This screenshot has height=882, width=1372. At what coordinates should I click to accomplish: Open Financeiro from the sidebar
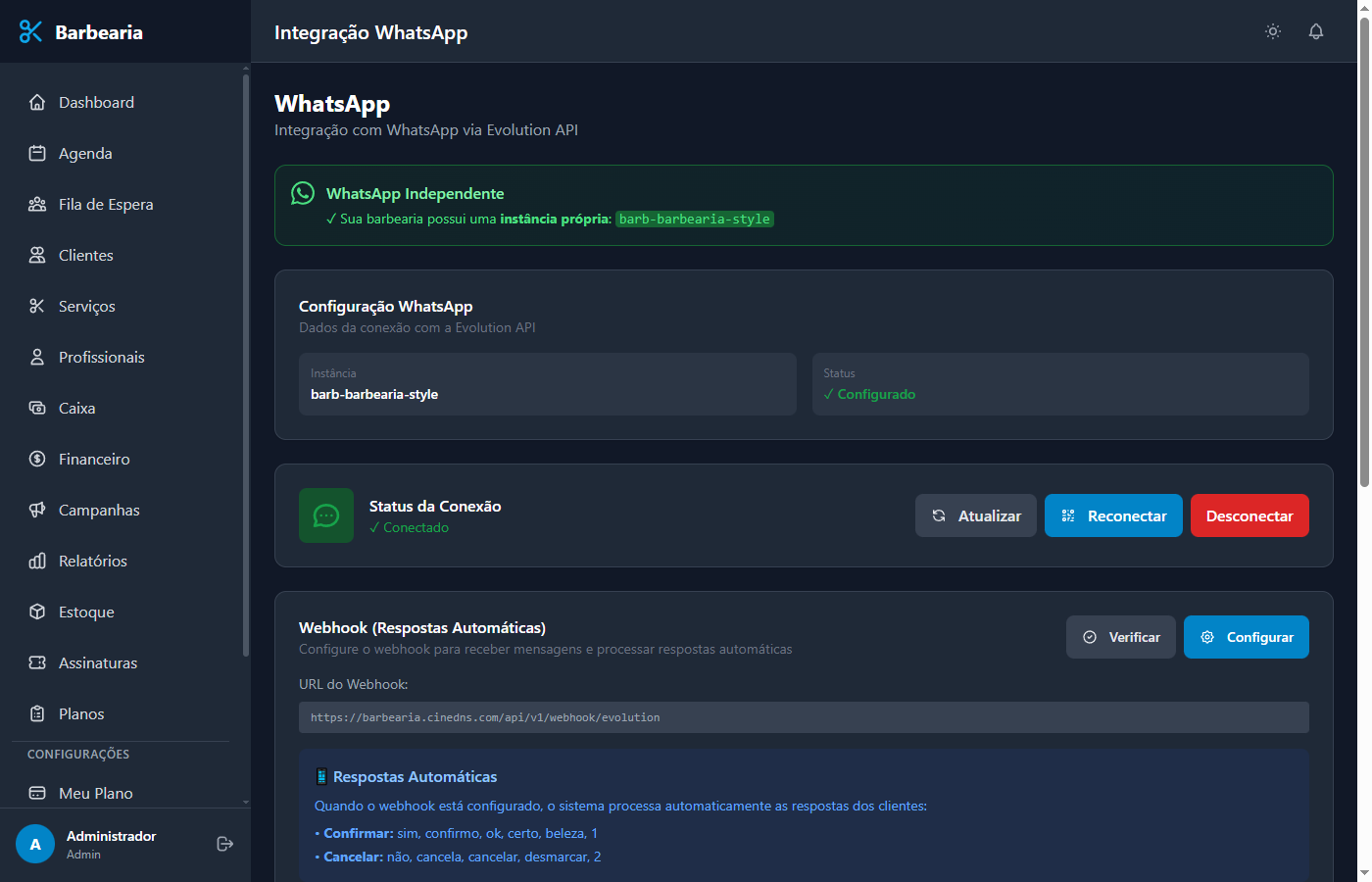point(94,459)
